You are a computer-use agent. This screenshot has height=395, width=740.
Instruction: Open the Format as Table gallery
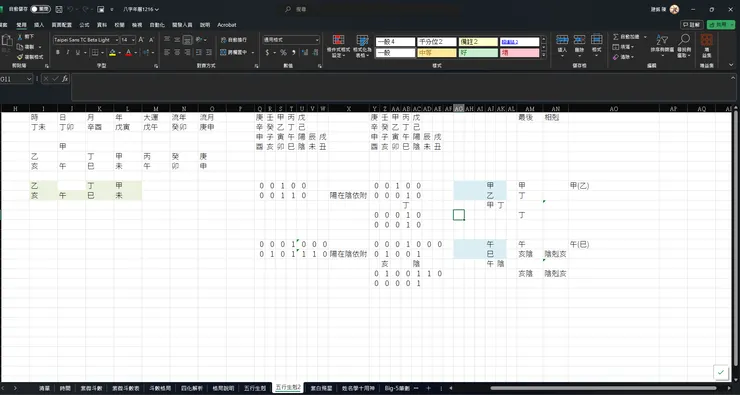(362, 47)
